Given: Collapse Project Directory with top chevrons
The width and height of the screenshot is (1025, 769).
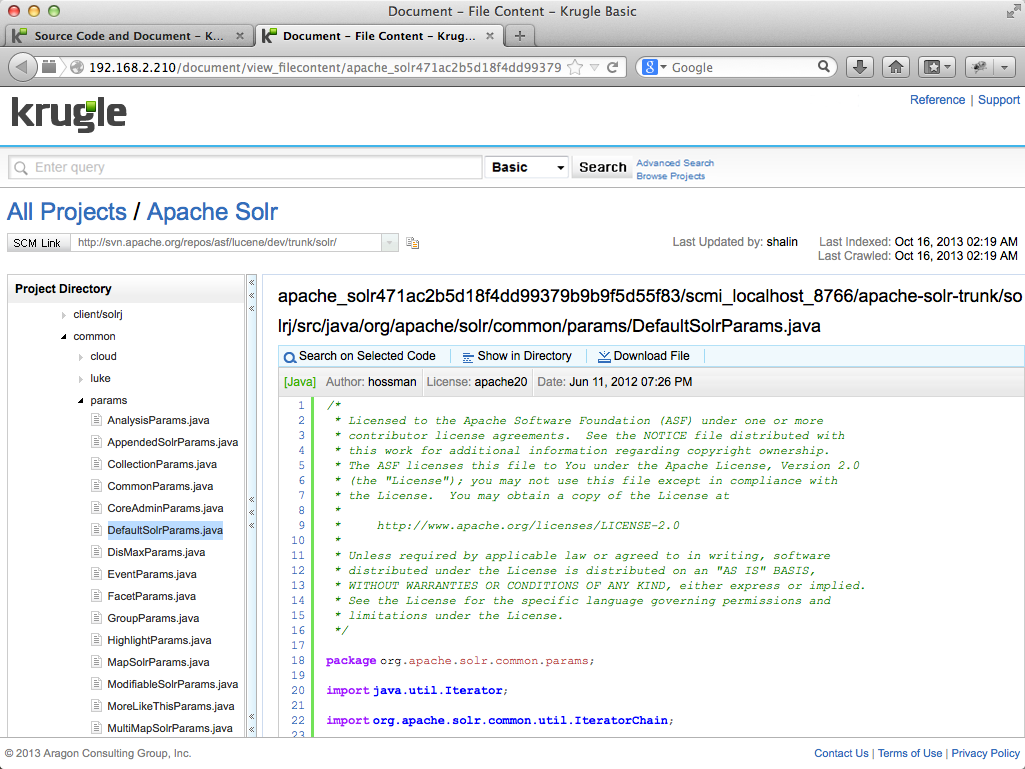Looking at the screenshot, I should (x=252, y=296).
